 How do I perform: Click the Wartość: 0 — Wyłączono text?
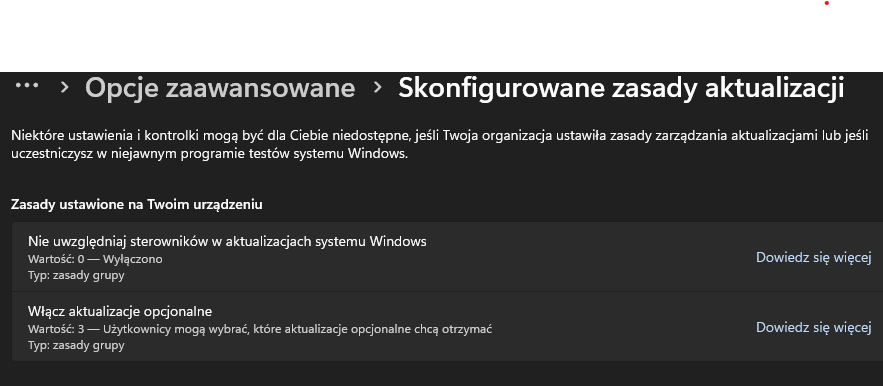pyautogui.click(x=95, y=259)
